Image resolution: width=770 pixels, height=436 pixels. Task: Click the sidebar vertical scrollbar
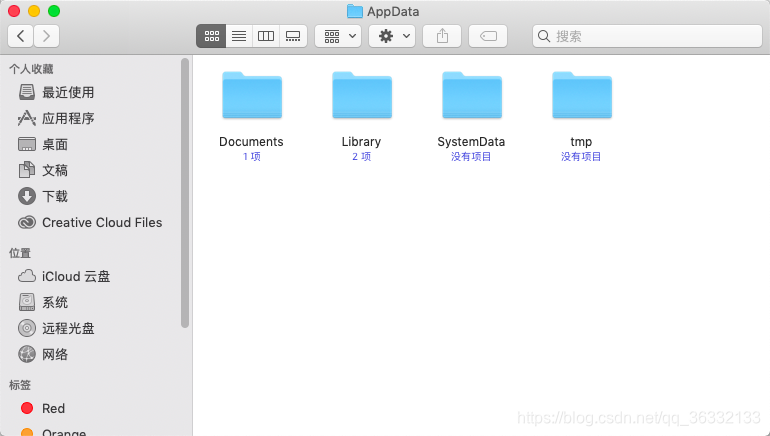coord(185,193)
